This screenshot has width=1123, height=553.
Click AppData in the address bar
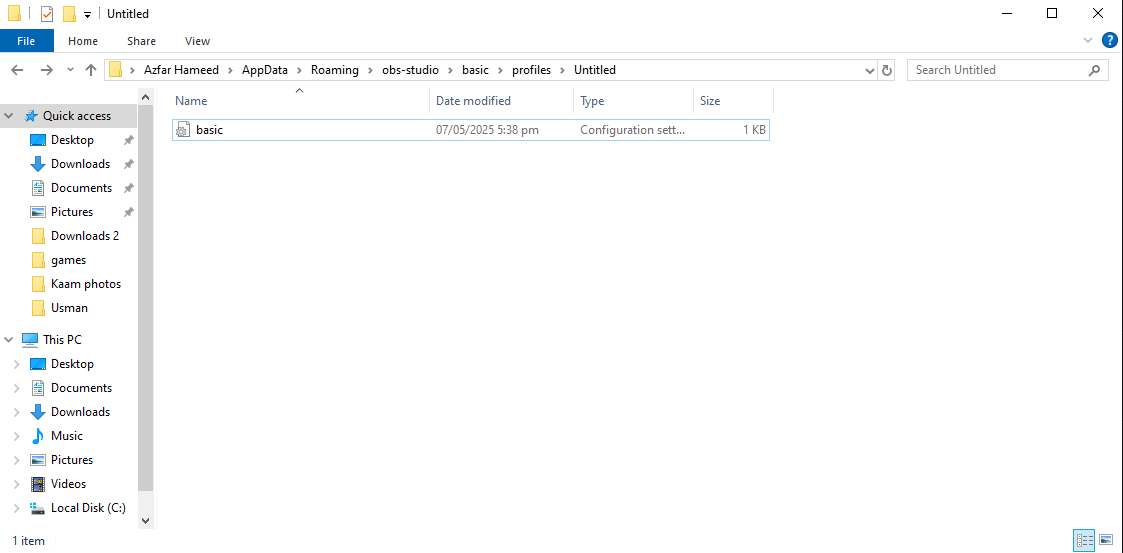click(264, 70)
